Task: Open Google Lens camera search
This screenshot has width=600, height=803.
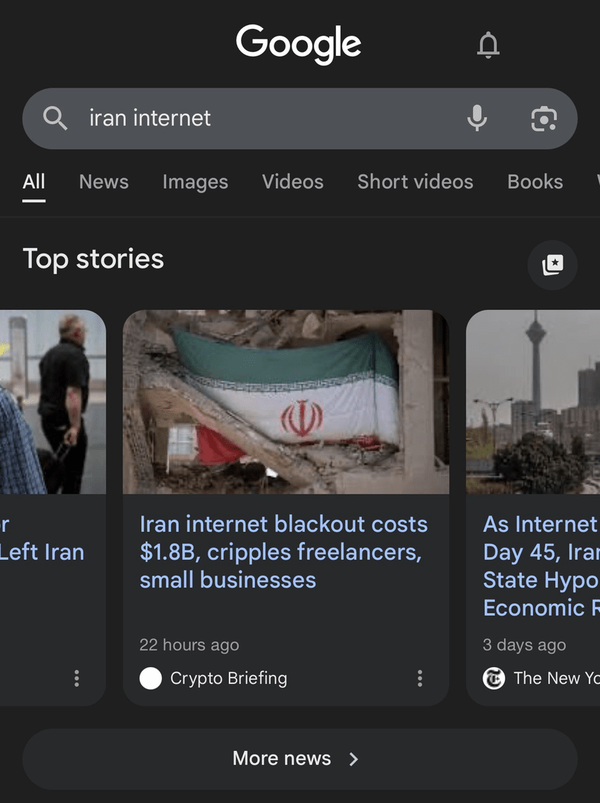Action: pos(544,119)
